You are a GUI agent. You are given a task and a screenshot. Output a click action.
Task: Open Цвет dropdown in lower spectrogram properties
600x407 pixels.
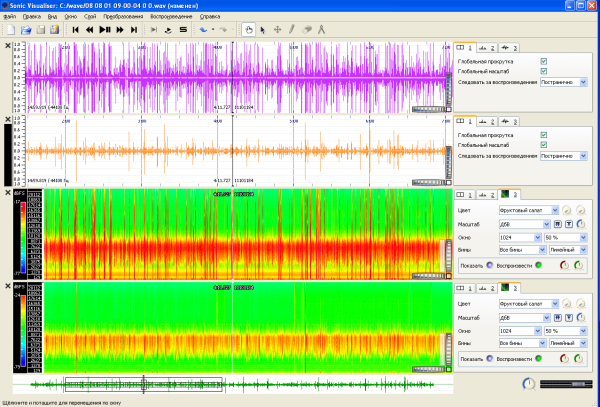[x=529, y=304]
